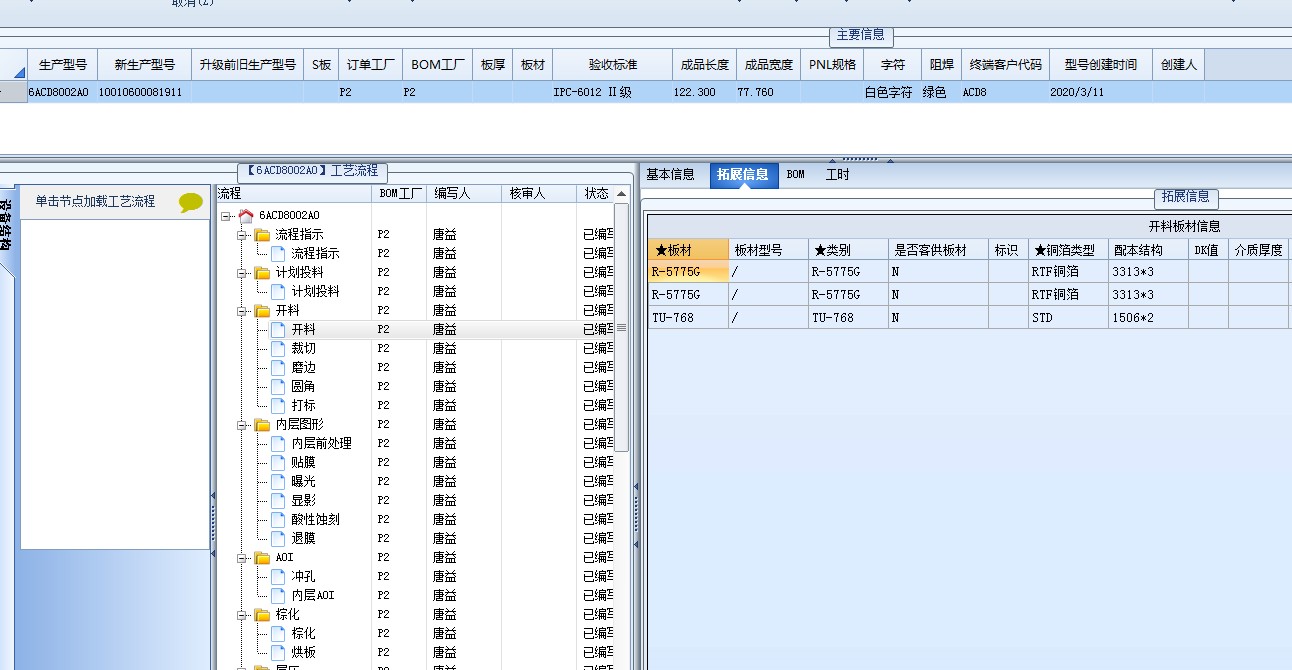This screenshot has height=670, width=1292.
Task: Click the 单击节点加载工艺流程 hint text
Action: click(x=96, y=201)
